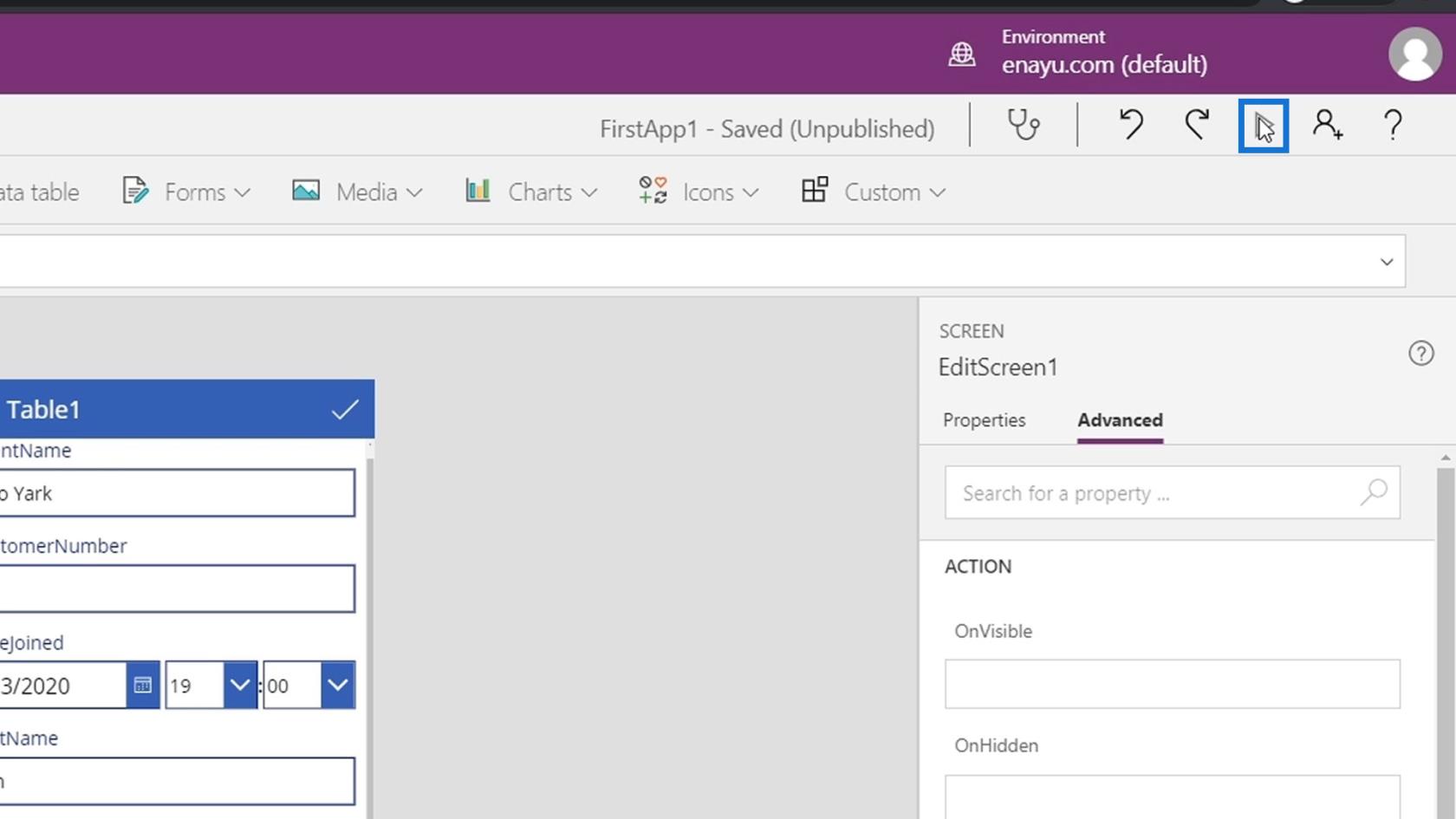Open the App checker stethoscope icon
This screenshot has width=1456, height=819.
pos(1024,126)
